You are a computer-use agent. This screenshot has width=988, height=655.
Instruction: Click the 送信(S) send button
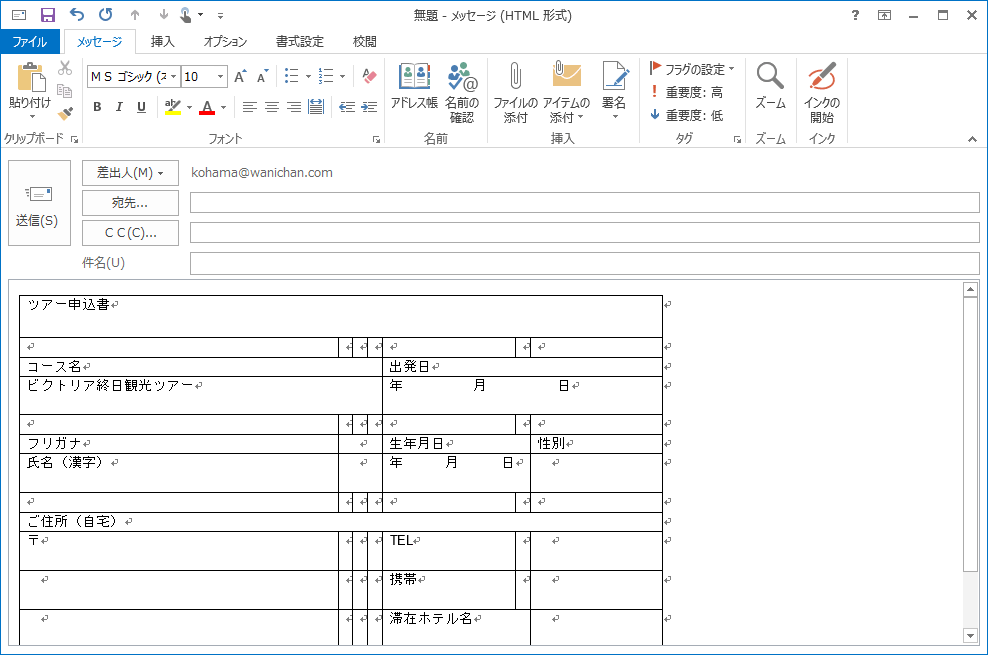[x=39, y=203]
